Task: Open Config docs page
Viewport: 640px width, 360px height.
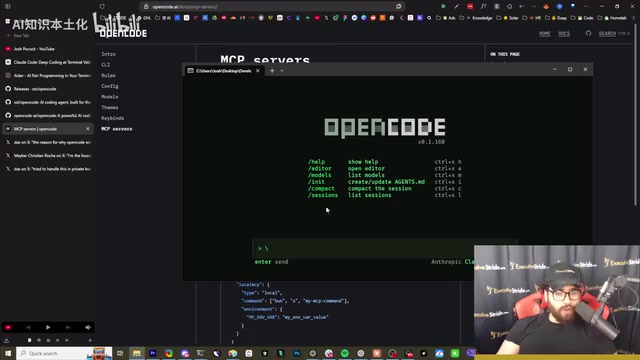Action: click(110, 86)
